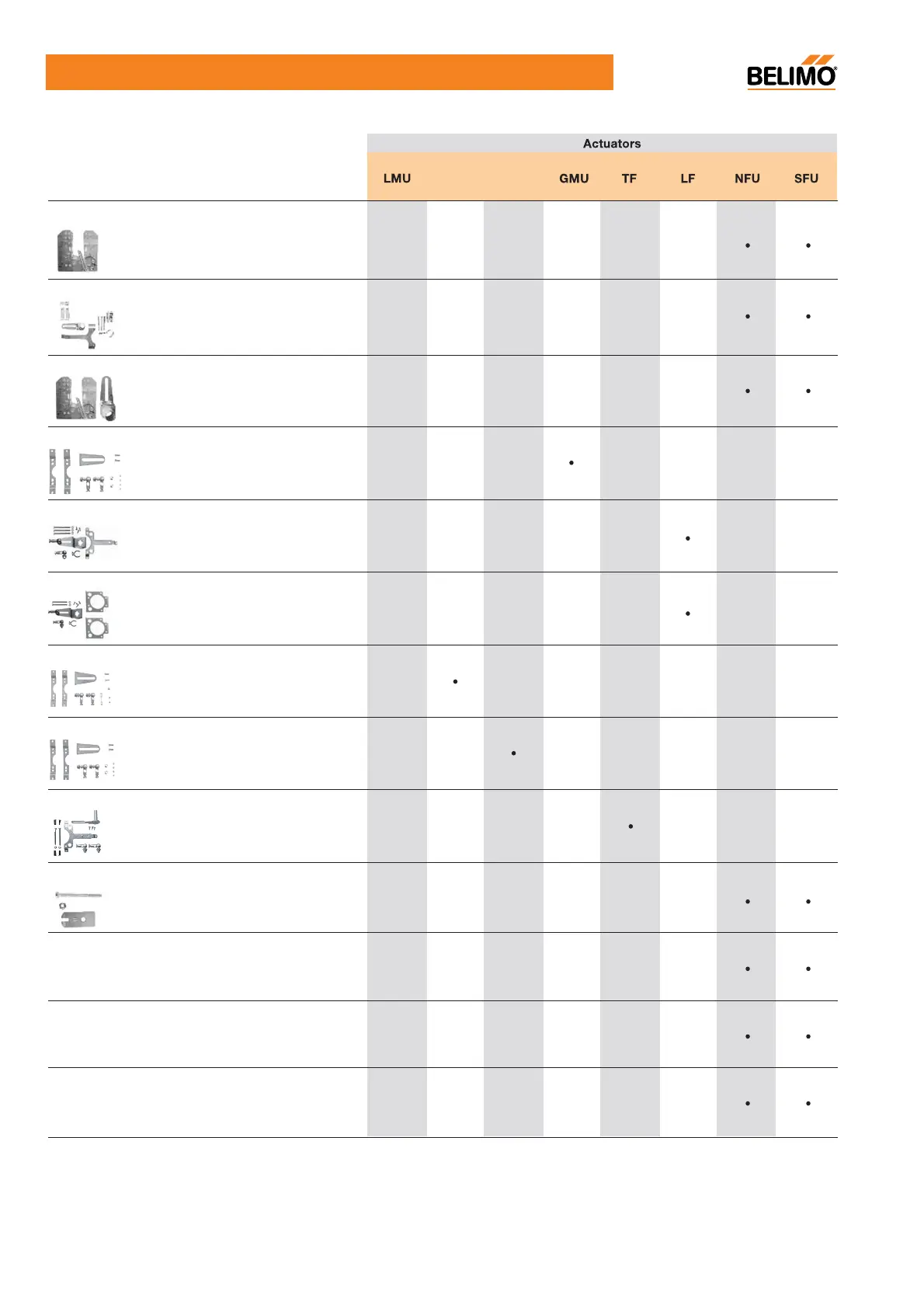Click the Belimo logo
The height and width of the screenshot is (1308, 924).
click(791, 73)
